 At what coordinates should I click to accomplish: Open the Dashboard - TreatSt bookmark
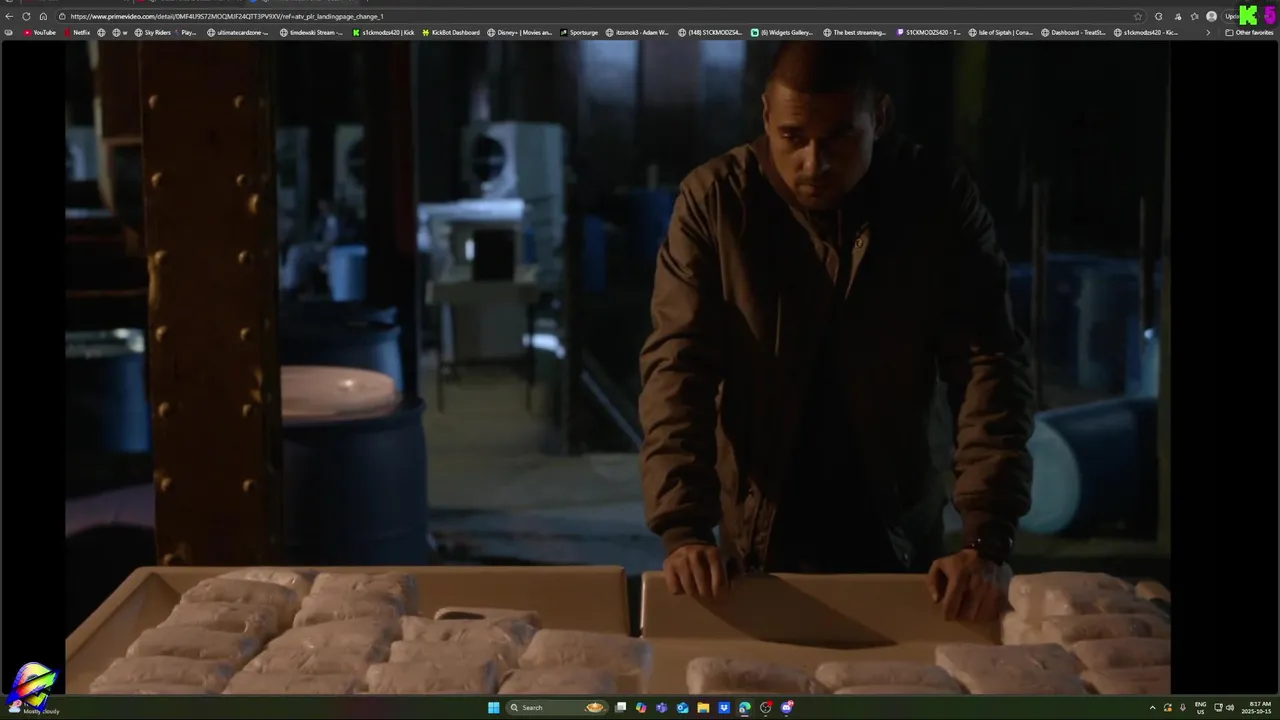(1074, 32)
